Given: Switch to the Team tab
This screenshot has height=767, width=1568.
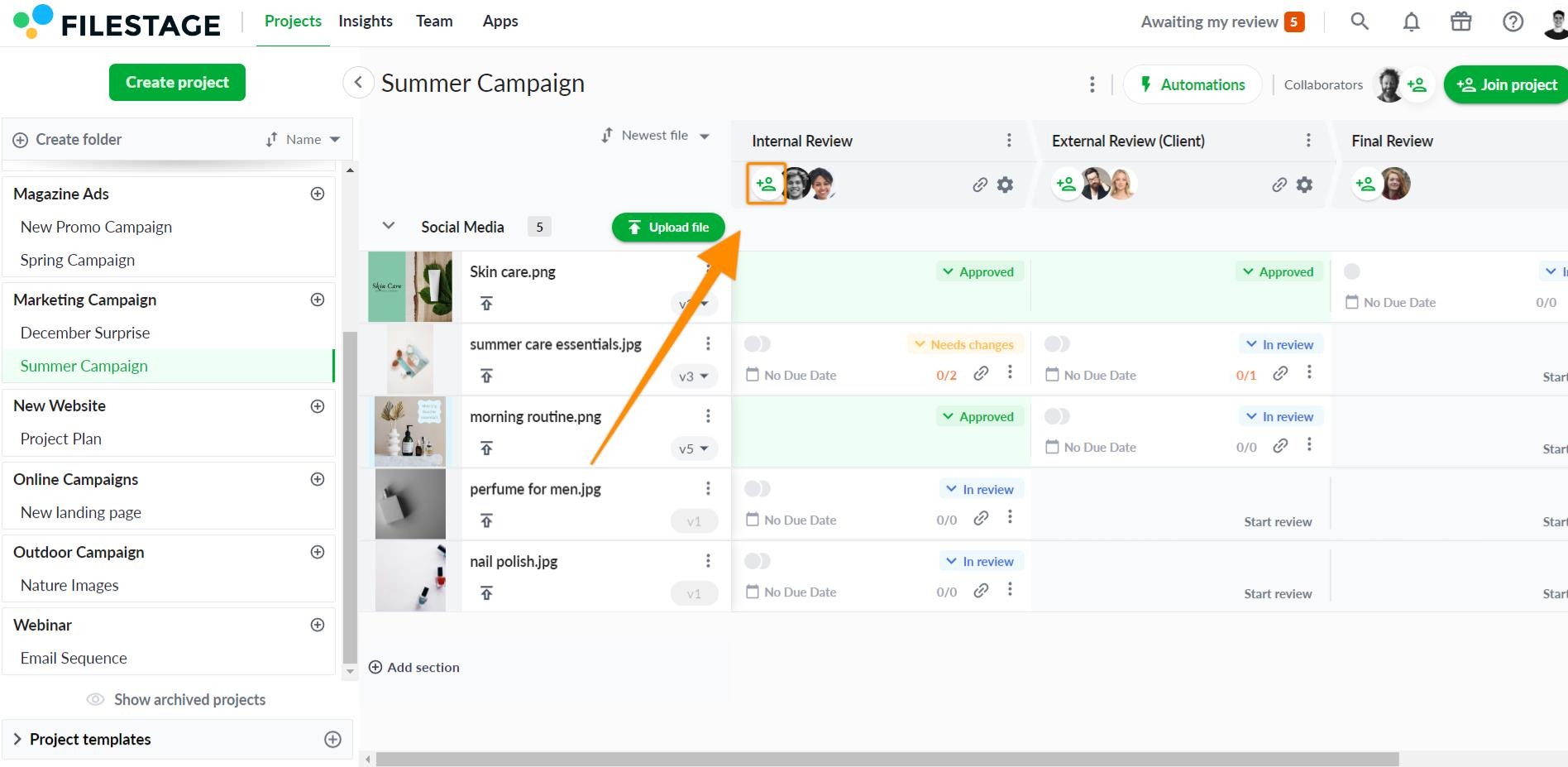Looking at the screenshot, I should point(434,22).
